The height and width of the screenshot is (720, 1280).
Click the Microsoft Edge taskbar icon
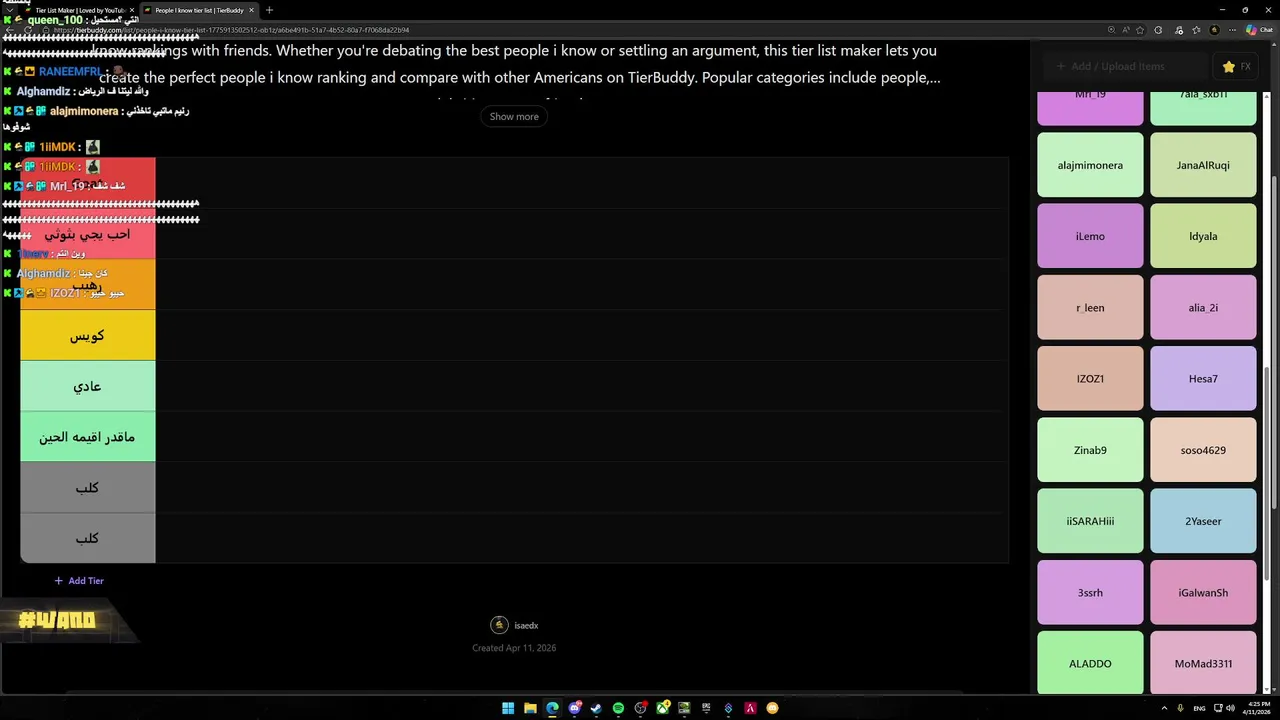click(552, 708)
